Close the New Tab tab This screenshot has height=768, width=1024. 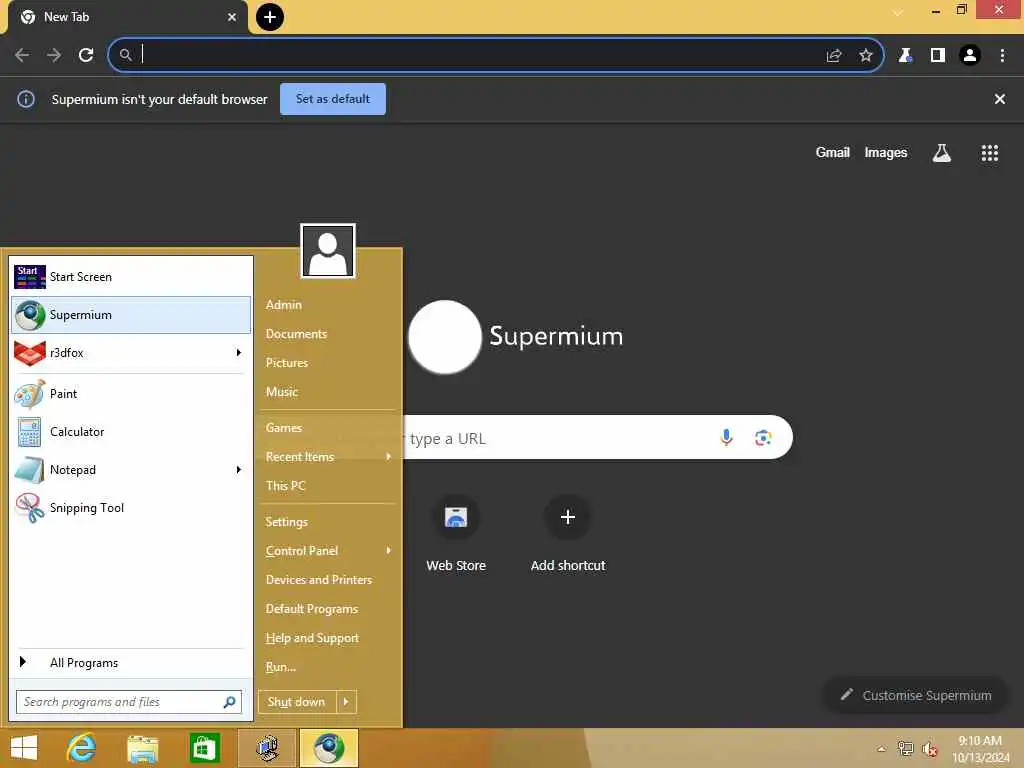point(232,17)
